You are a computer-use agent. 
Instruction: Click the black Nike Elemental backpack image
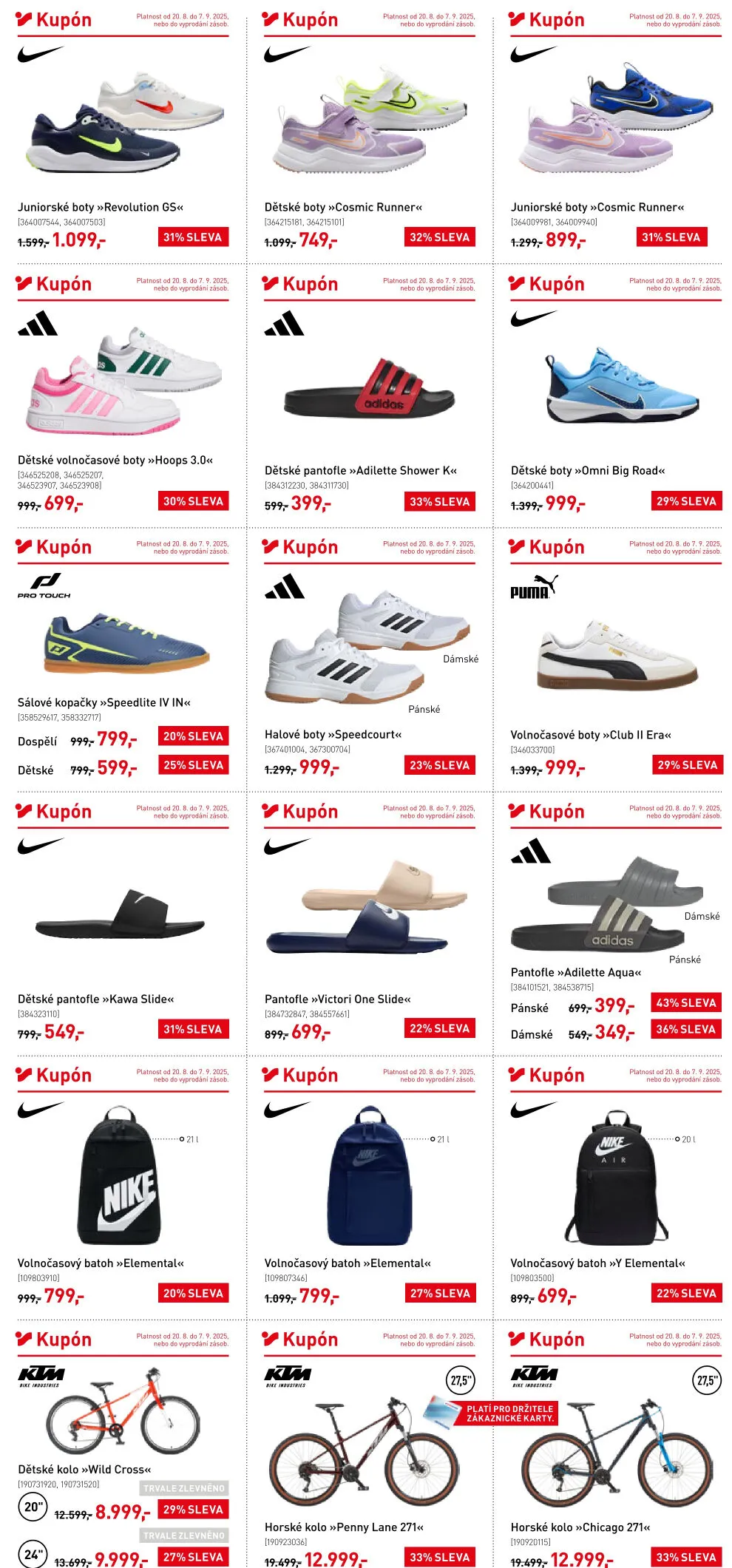pos(118,1175)
